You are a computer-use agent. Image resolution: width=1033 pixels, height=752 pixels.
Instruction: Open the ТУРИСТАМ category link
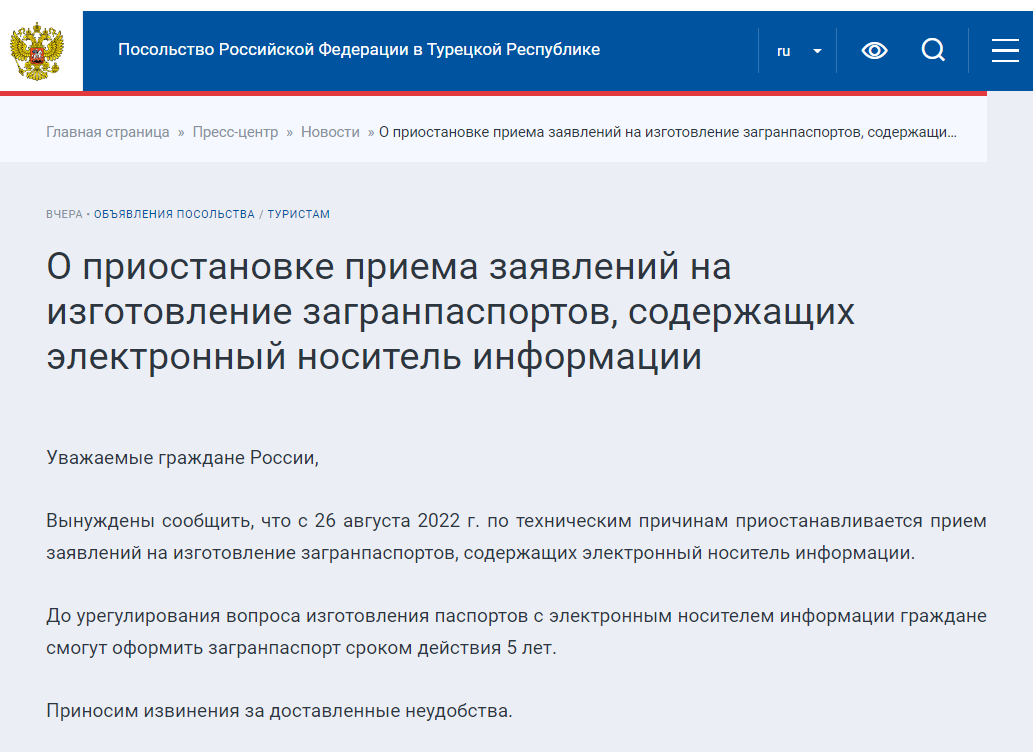(298, 214)
